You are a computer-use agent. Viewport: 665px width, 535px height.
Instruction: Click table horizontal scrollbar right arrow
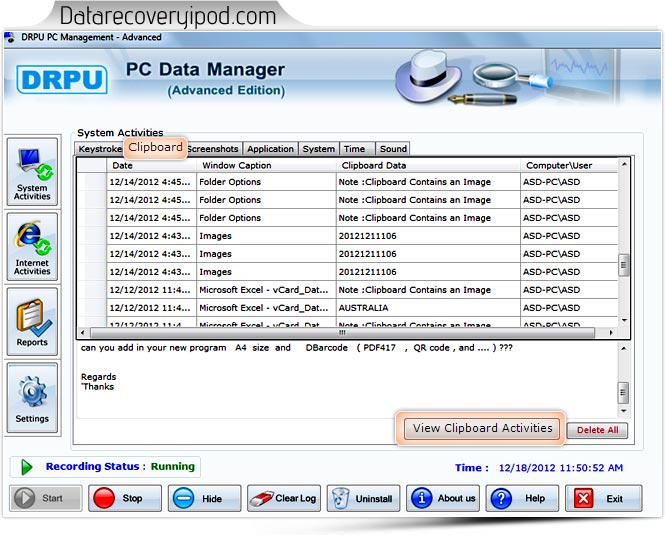click(x=611, y=333)
